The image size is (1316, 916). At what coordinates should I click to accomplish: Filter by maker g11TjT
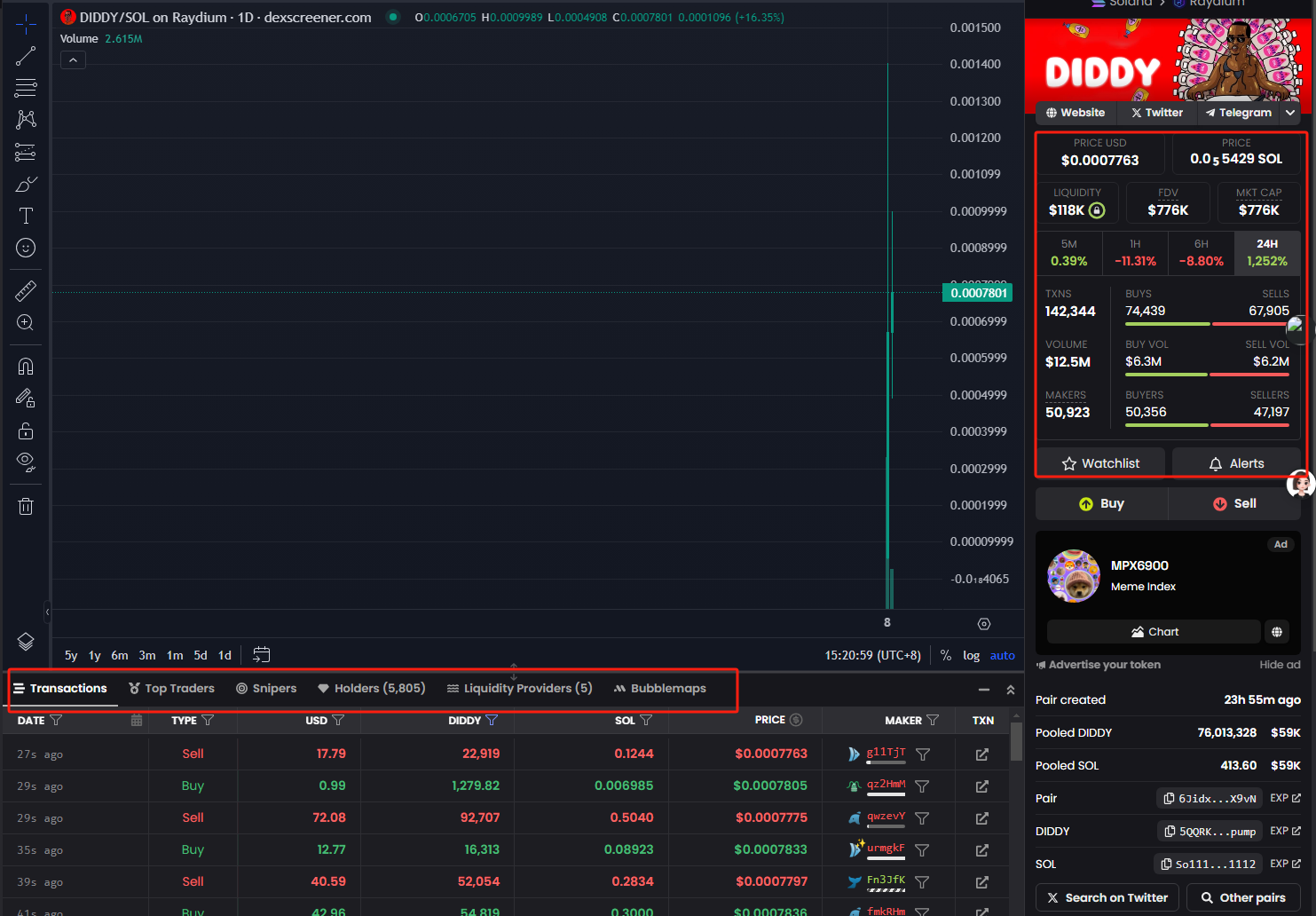[923, 754]
